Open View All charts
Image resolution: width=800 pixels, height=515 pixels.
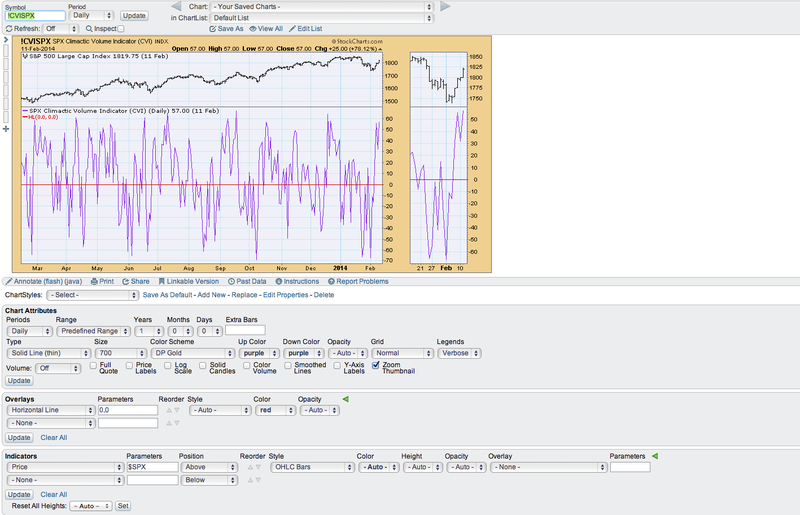266,29
